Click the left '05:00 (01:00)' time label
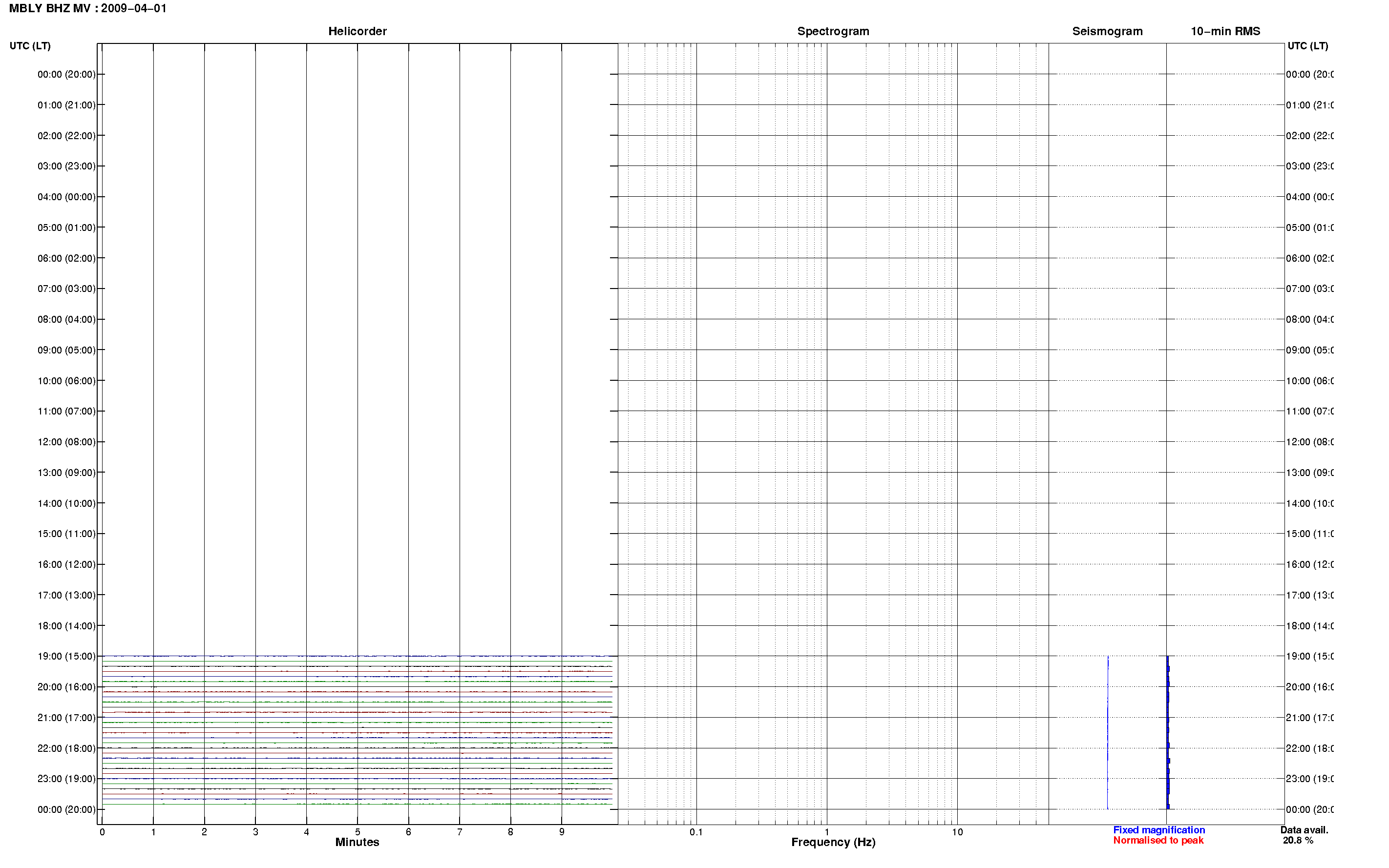The image size is (1389, 868). coord(66,227)
